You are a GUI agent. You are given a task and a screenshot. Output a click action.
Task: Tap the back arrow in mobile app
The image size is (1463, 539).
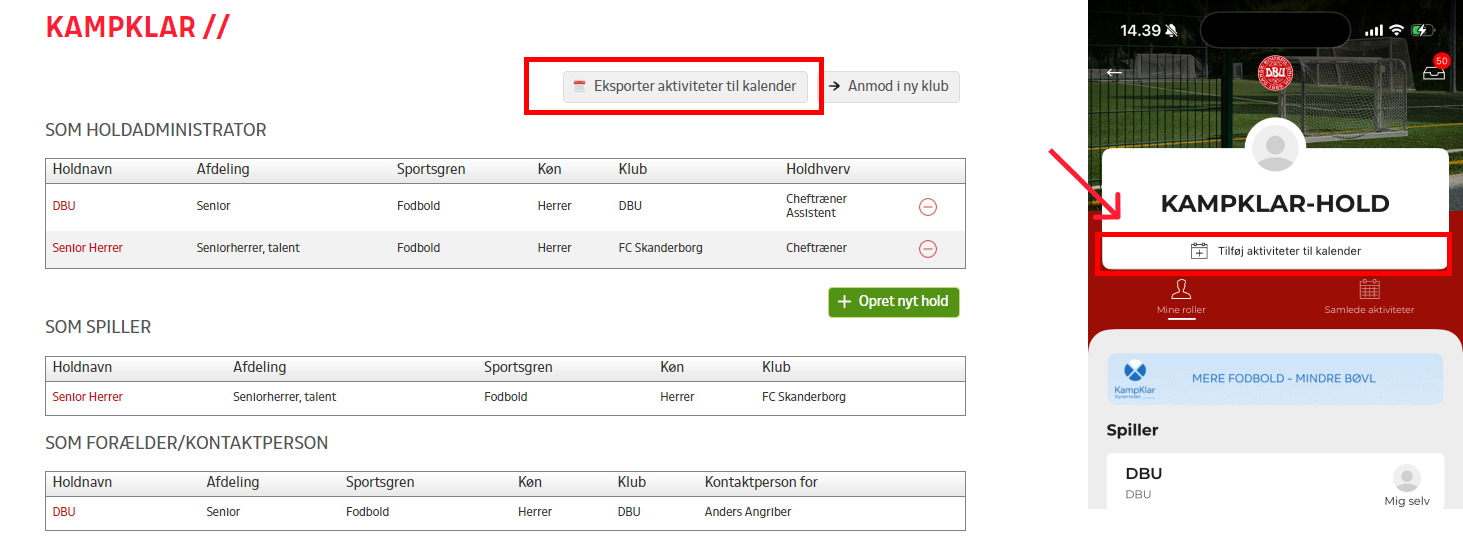tap(1114, 73)
